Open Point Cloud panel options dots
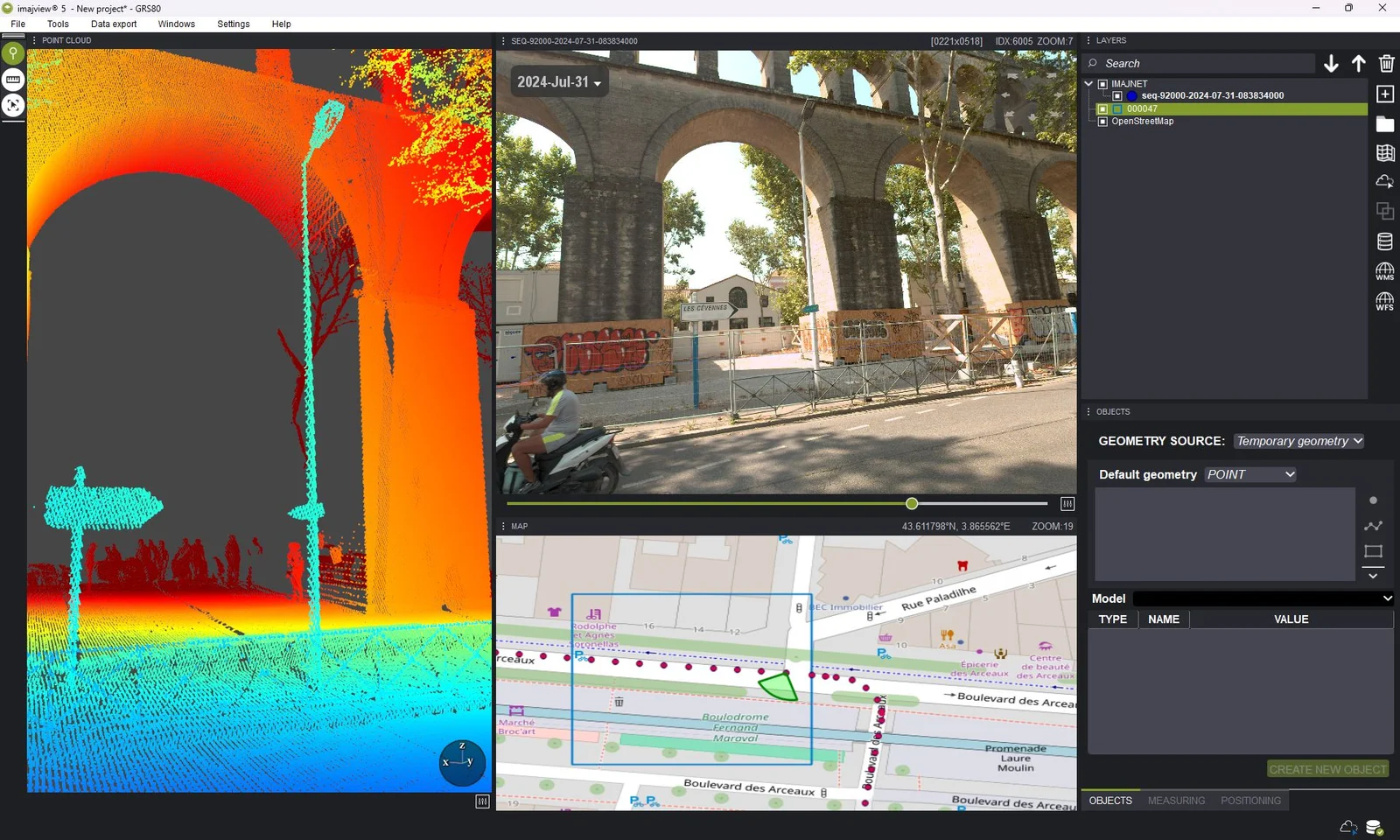 point(34,40)
